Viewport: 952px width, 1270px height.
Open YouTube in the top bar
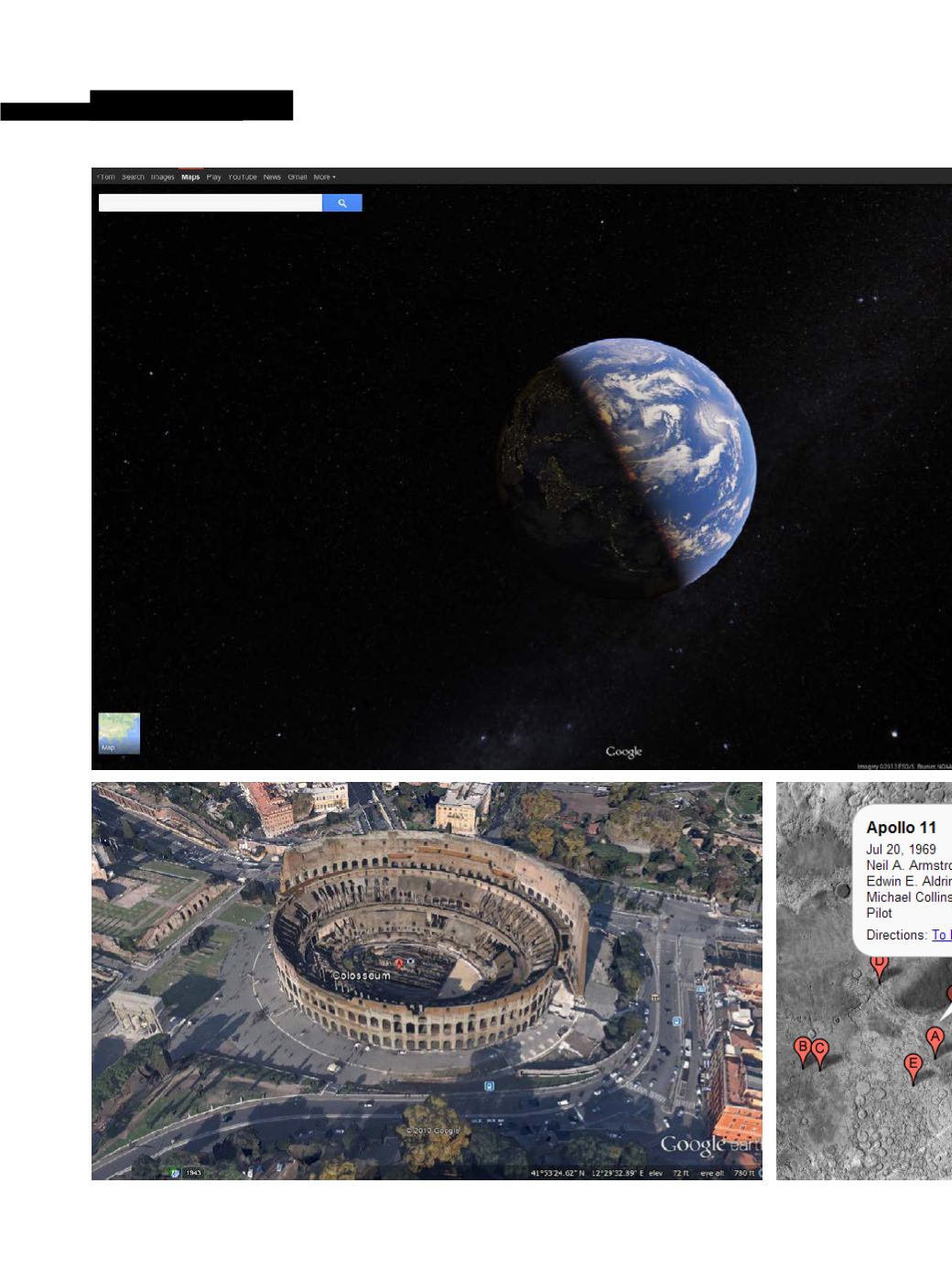click(x=243, y=178)
